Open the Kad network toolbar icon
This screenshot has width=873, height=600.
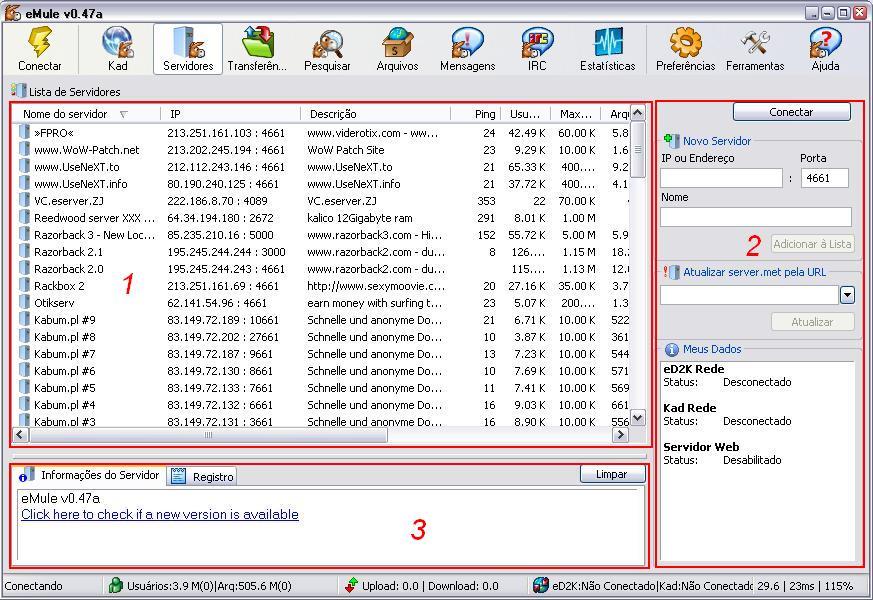click(x=117, y=42)
